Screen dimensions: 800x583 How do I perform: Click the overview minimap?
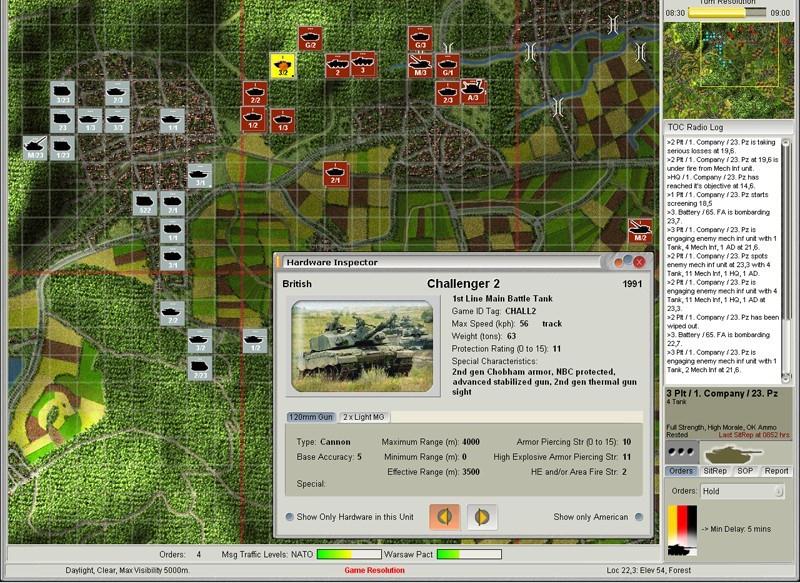point(730,65)
